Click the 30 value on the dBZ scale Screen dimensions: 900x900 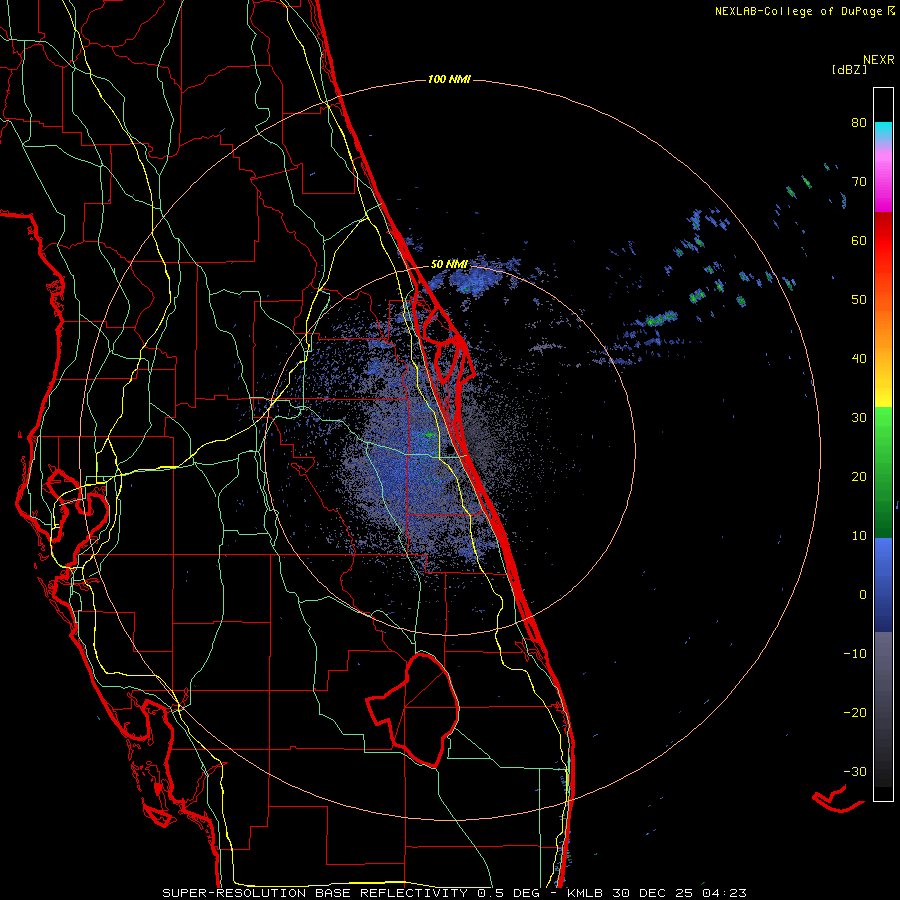click(x=859, y=417)
